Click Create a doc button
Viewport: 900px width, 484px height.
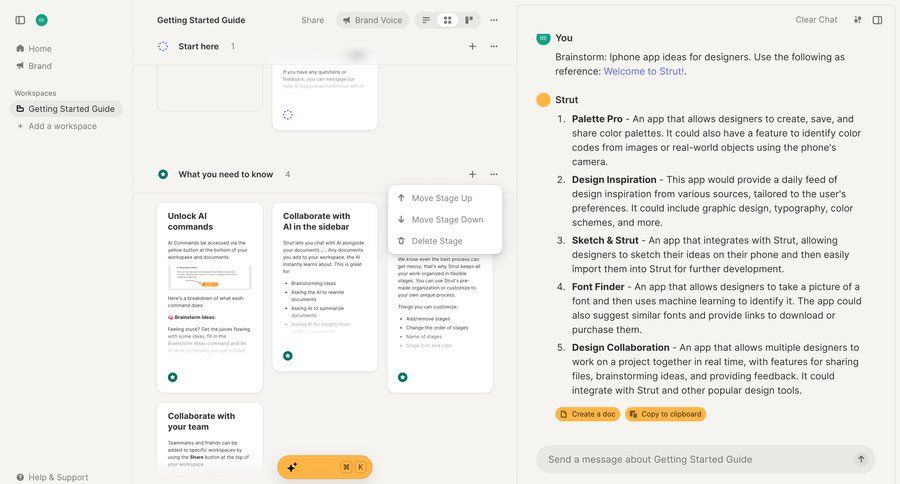(588, 414)
